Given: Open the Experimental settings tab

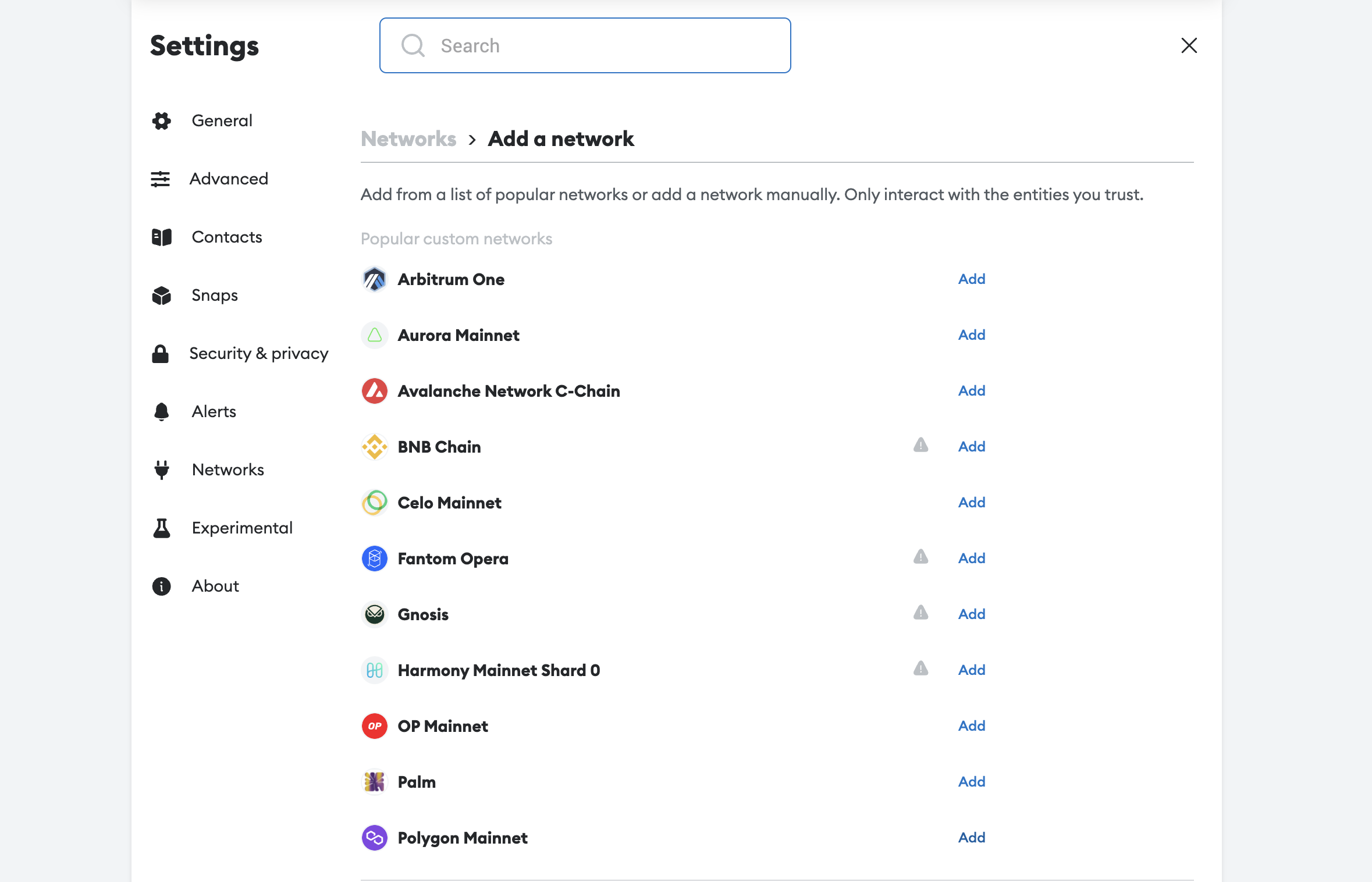Looking at the screenshot, I should (x=242, y=528).
